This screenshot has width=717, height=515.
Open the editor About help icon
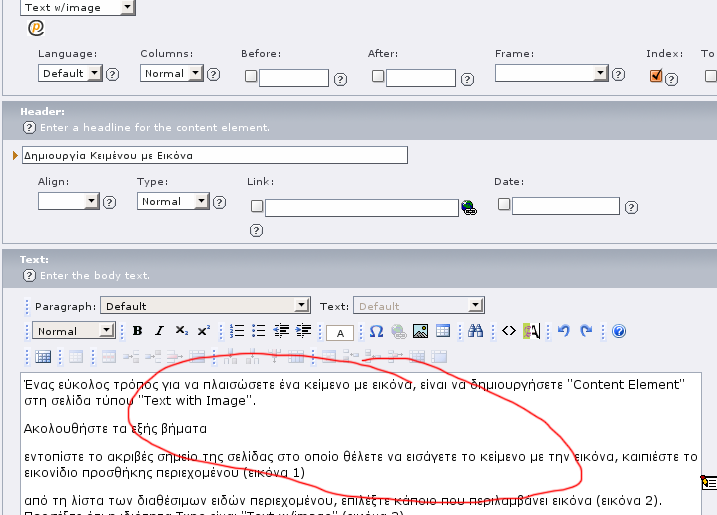[619, 331]
